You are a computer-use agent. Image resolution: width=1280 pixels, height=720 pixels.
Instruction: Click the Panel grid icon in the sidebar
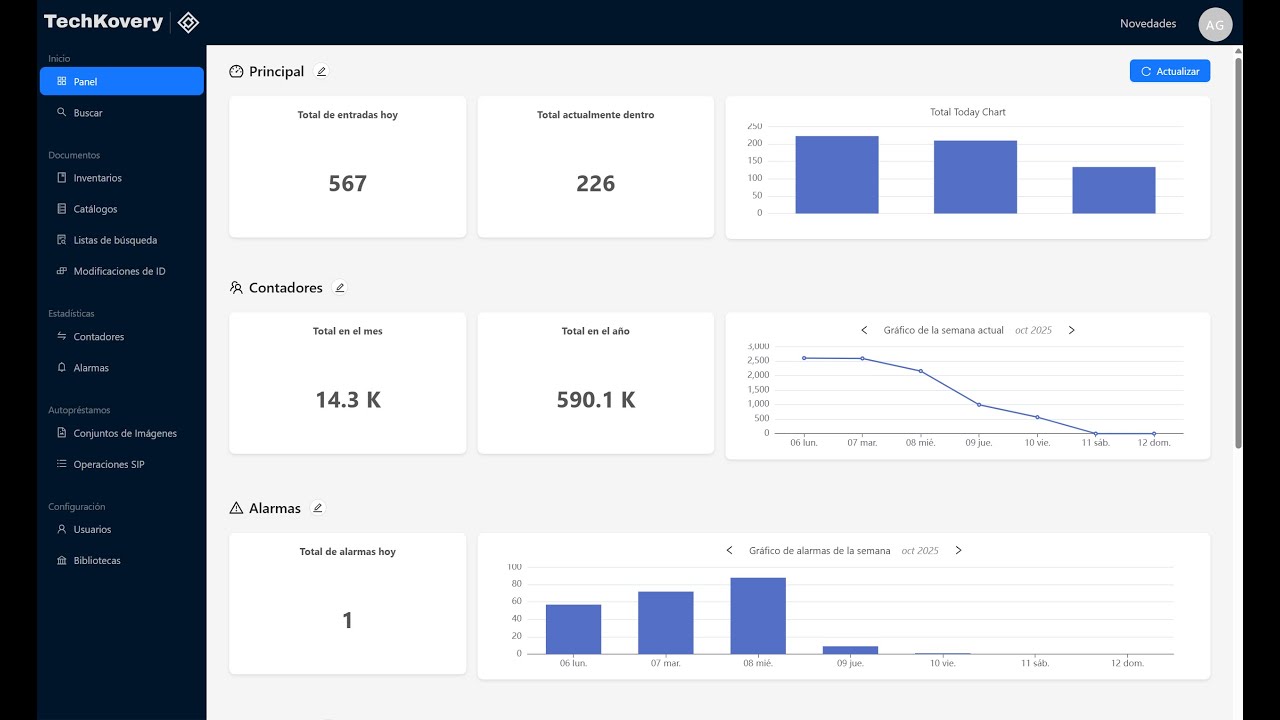click(x=62, y=81)
